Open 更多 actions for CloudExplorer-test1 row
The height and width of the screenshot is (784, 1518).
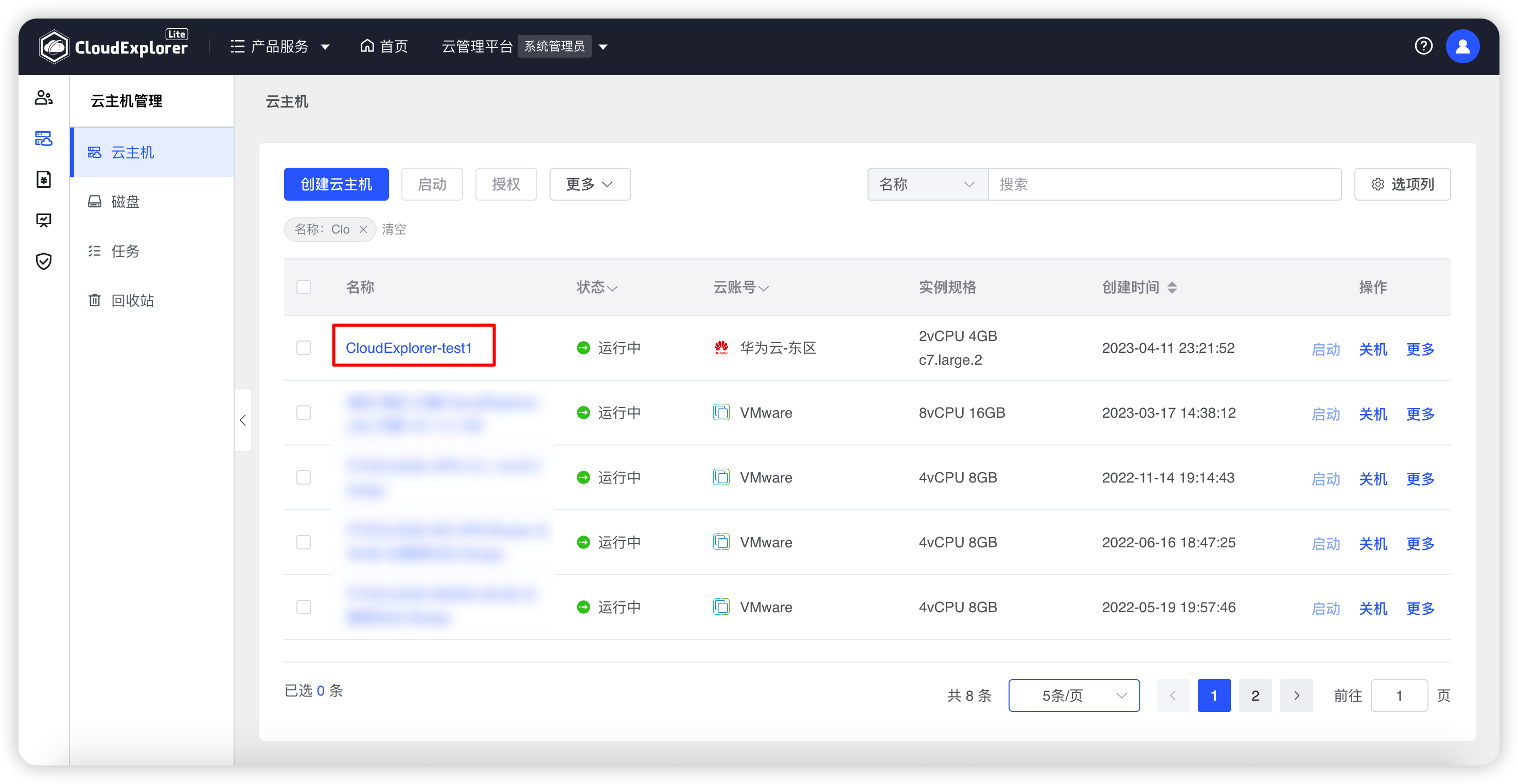coord(1420,349)
